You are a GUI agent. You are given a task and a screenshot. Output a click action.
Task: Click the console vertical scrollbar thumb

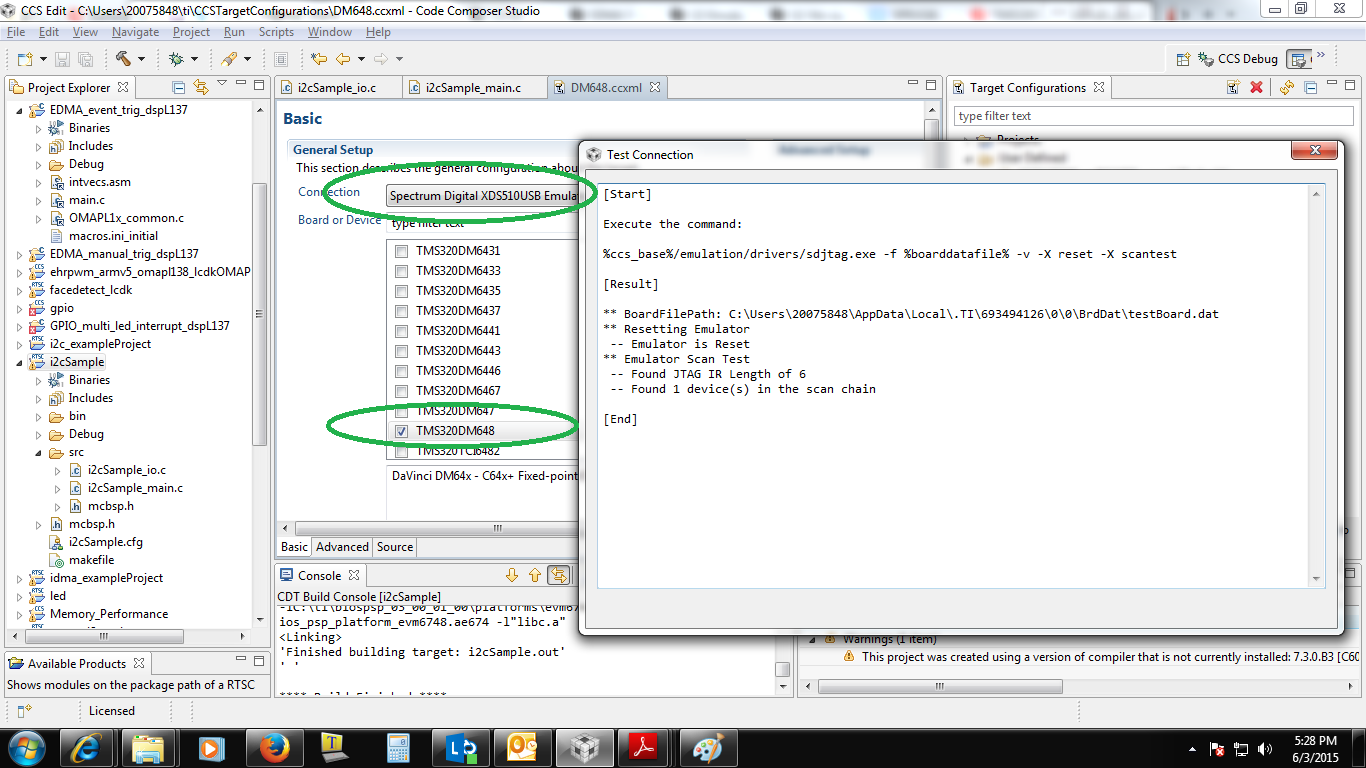(784, 669)
